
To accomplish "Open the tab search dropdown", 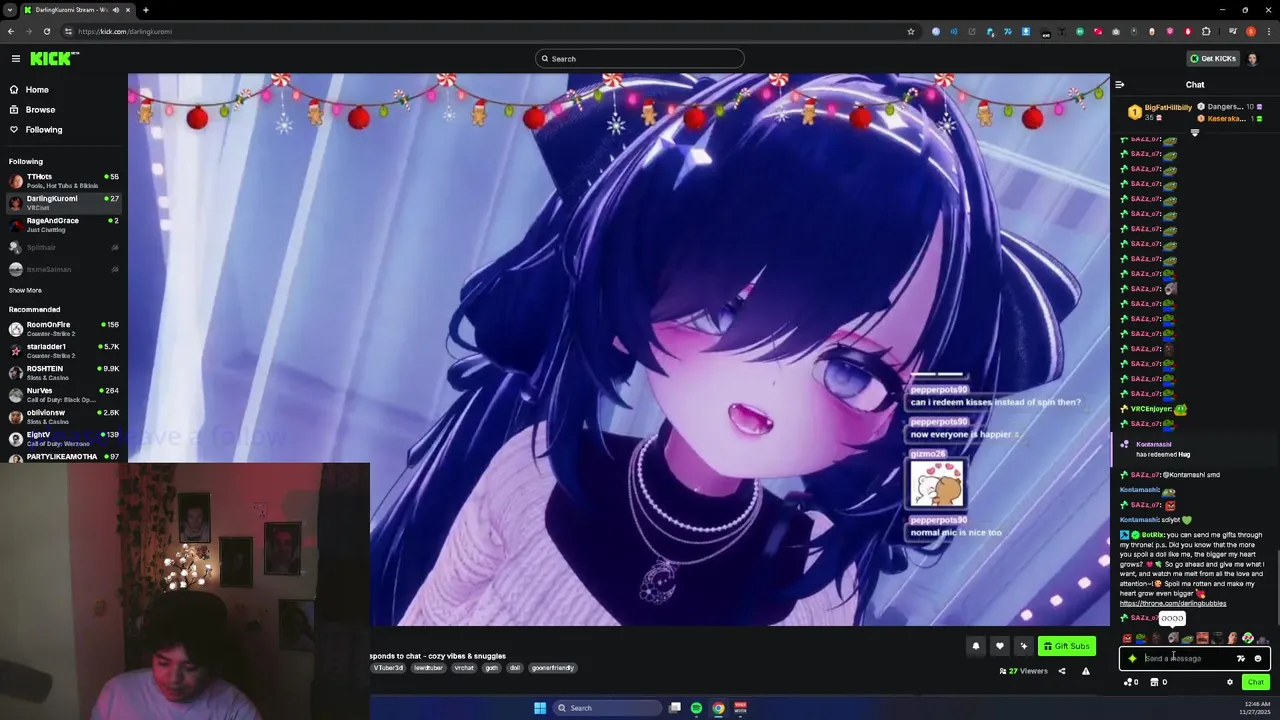I will (x=9, y=10).
